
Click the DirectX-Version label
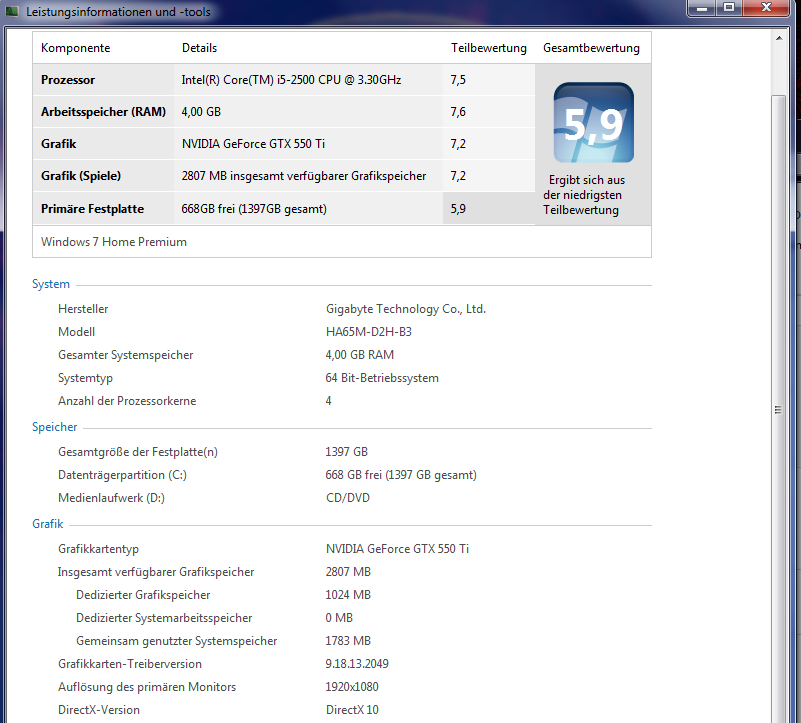[x=99, y=710]
